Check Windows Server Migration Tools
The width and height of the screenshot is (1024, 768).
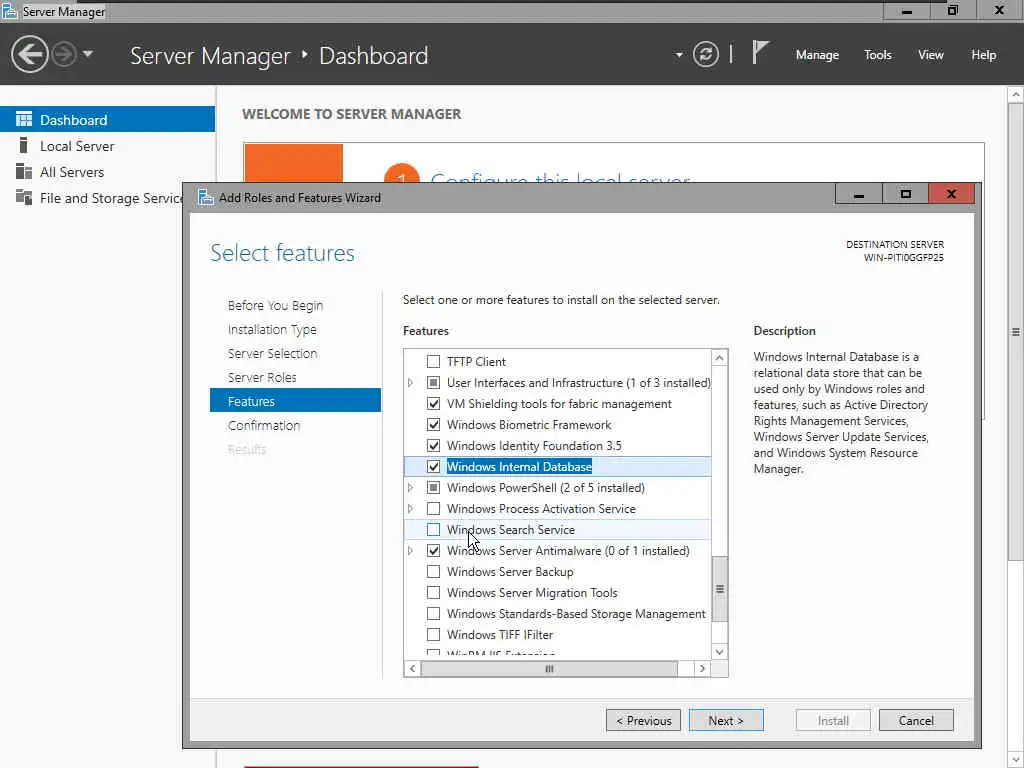(x=433, y=592)
